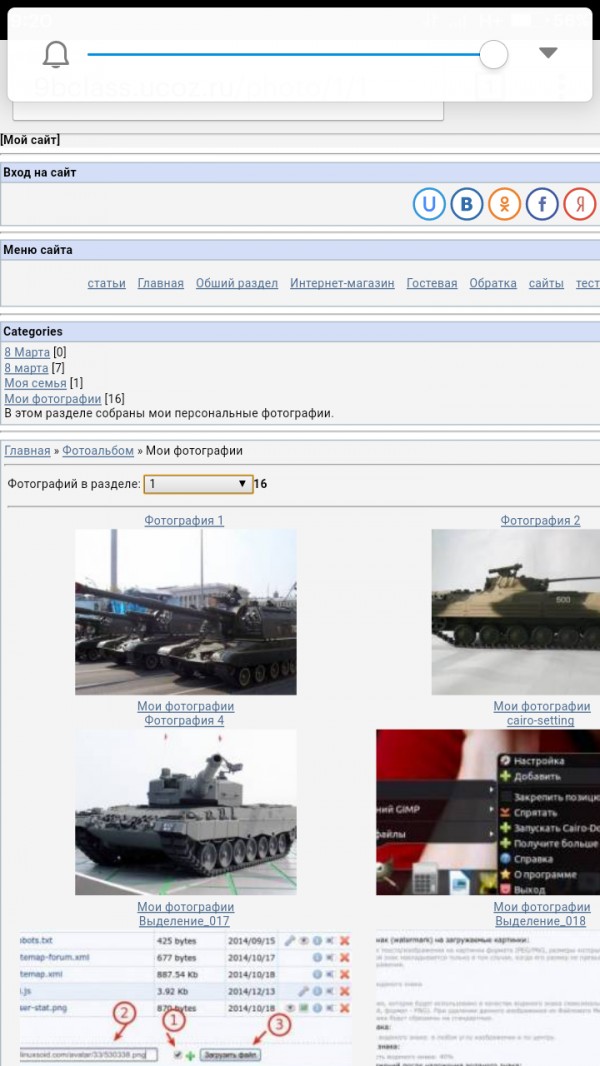Screen dimensions: 600x1066
Task: Open the 8 марта category with 7 photos
Action: [x=27, y=368]
